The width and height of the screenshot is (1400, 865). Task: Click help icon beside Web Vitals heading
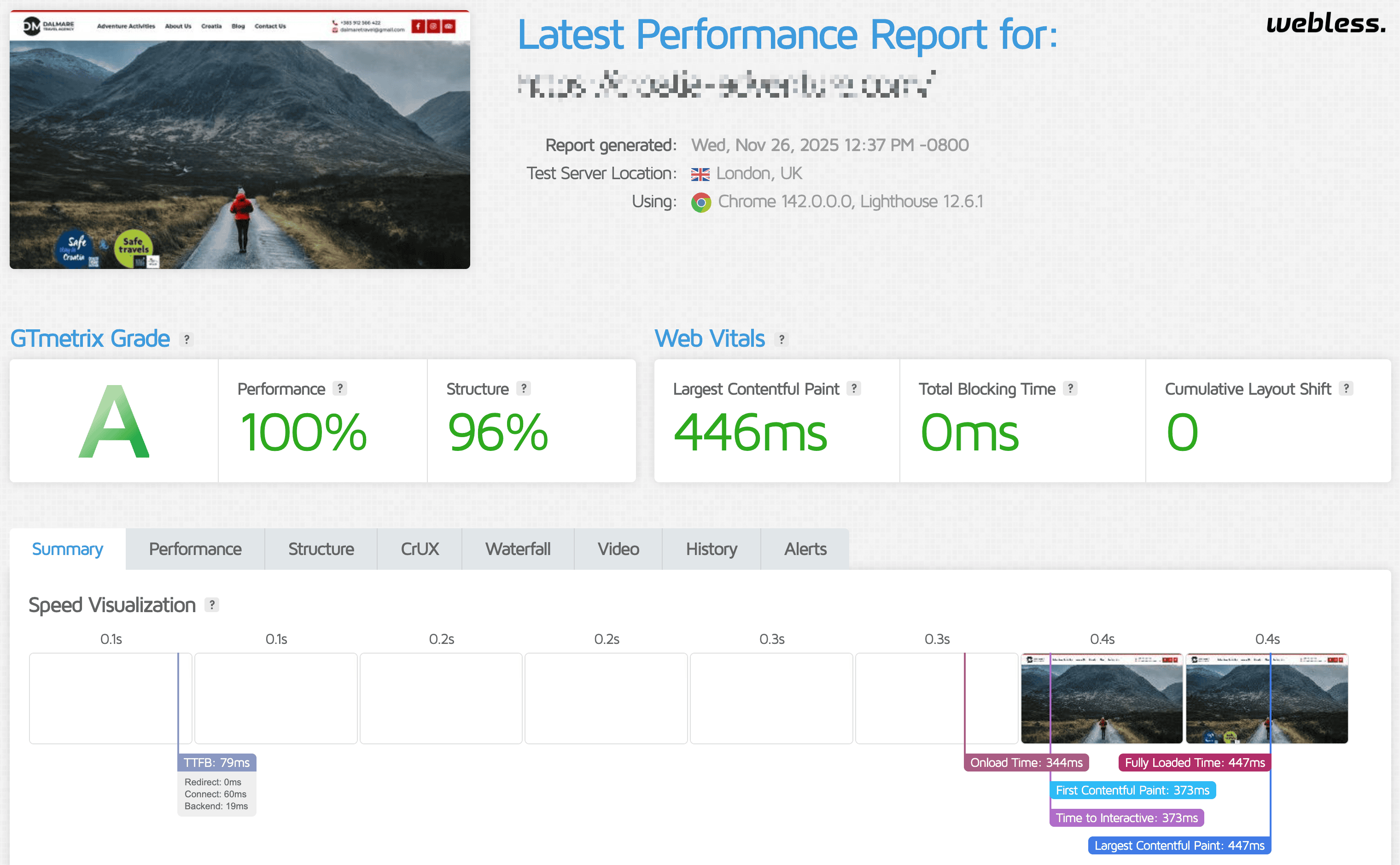(781, 339)
